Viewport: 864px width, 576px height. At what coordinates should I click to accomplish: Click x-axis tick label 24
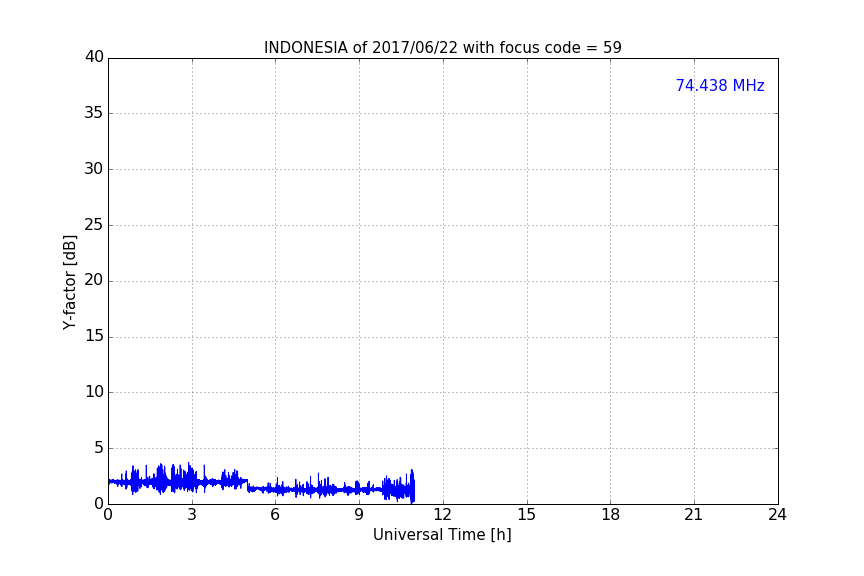pyautogui.click(x=777, y=515)
